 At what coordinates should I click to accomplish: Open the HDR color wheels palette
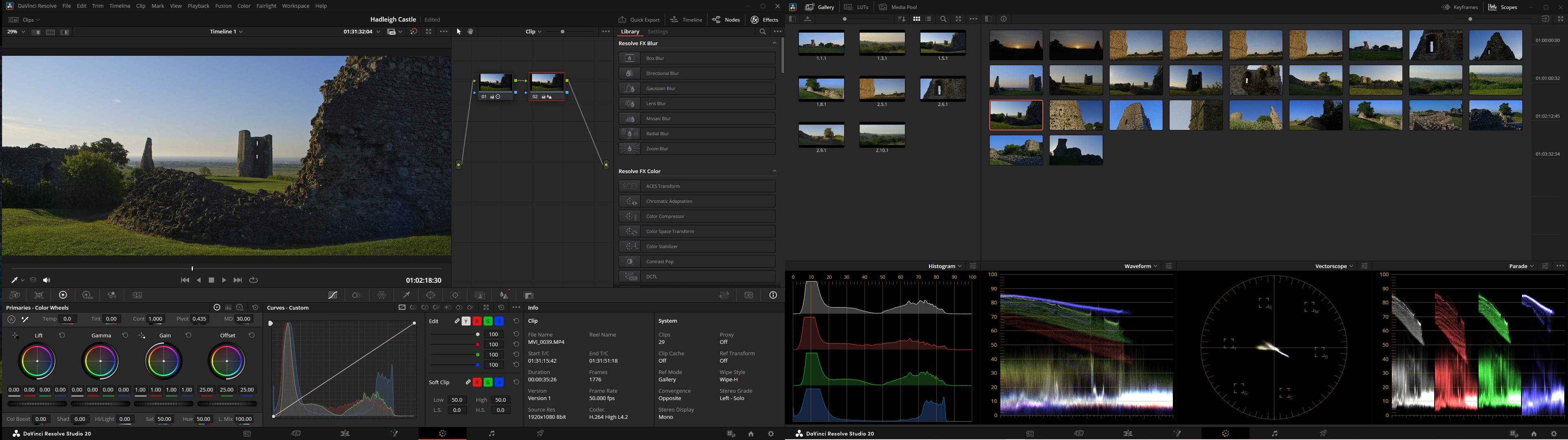(x=88, y=295)
